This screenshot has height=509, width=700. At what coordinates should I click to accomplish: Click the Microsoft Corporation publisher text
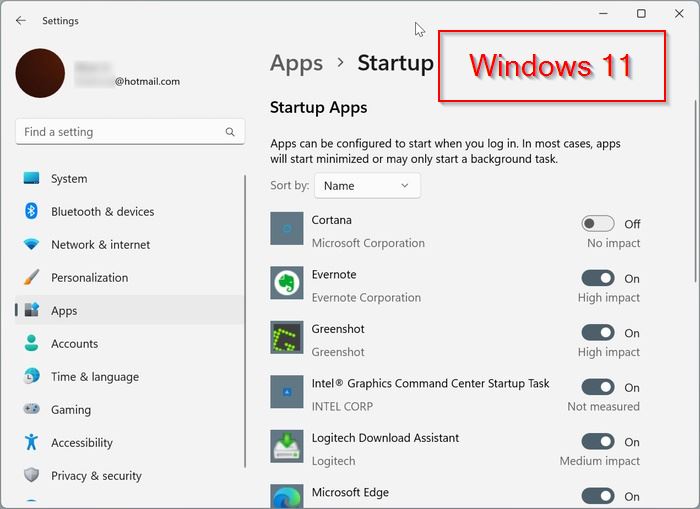[368, 243]
